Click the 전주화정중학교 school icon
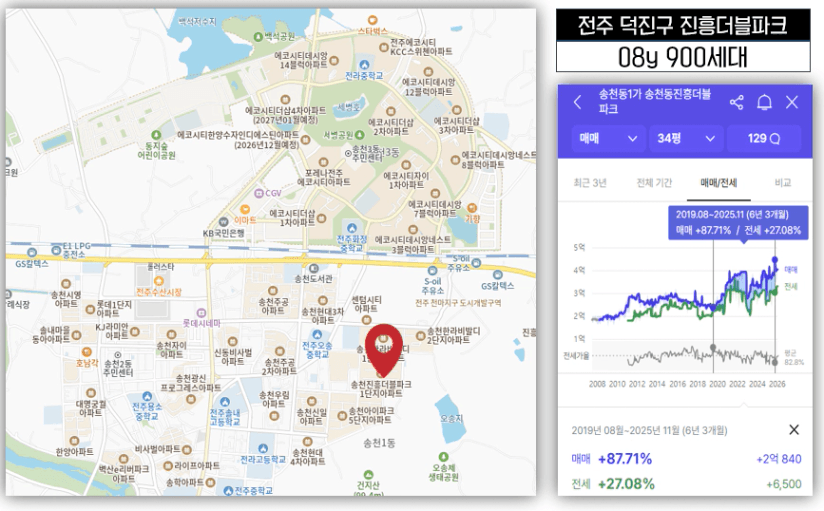Image resolution: width=824 pixels, height=511 pixels. [352, 228]
